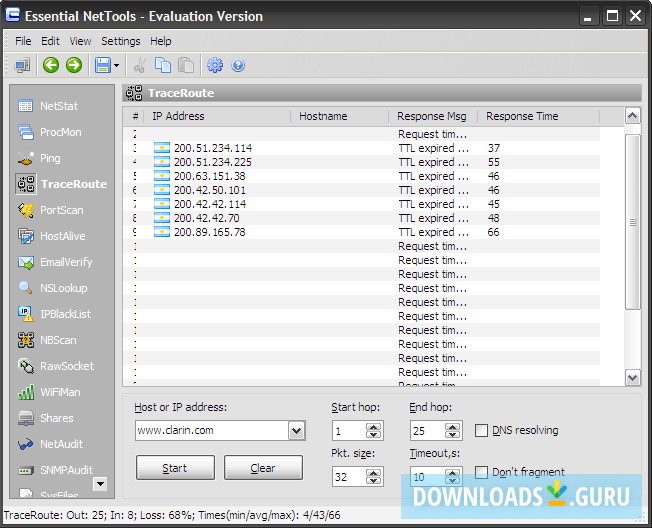Image resolution: width=652 pixels, height=529 pixels.
Task: Open the PortScan tool
Action: point(51,210)
